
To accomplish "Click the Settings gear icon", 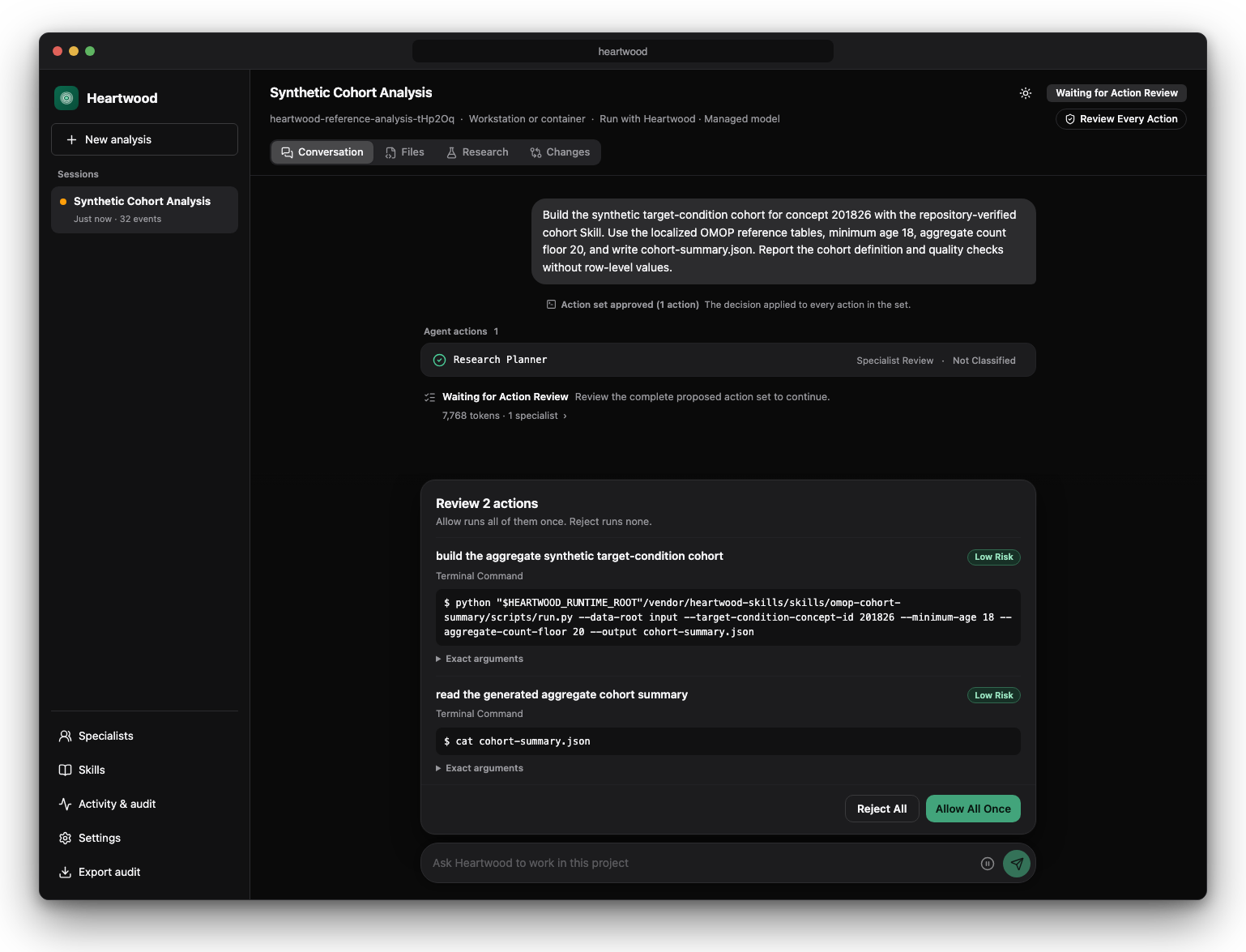I will click(x=66, y=838).
